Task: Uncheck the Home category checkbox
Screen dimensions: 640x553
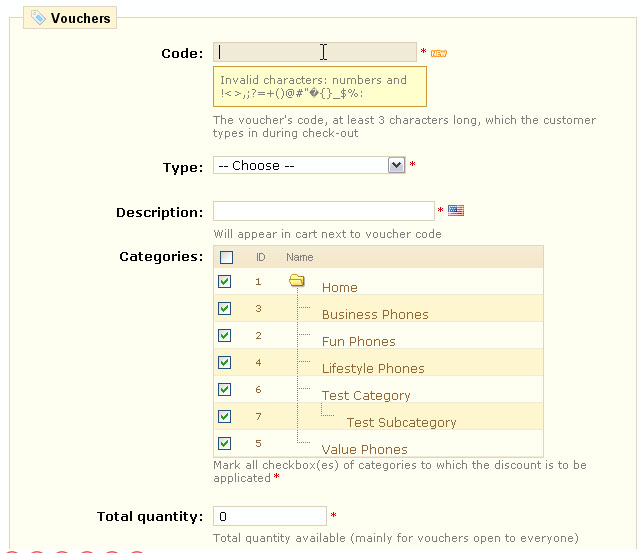Action: [x=225, y=282]
